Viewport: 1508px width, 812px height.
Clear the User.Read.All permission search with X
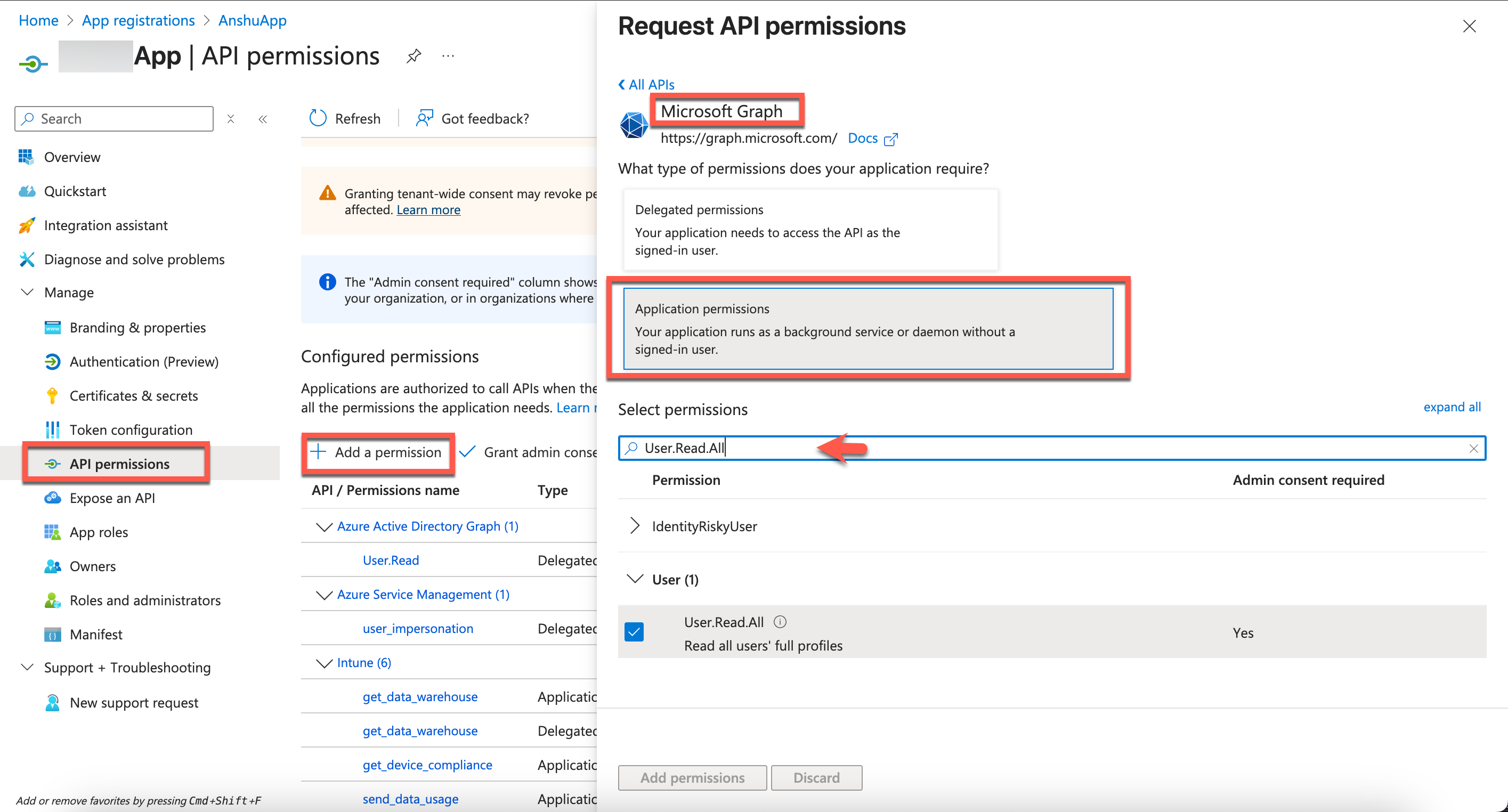pyautogui.click(x=1473, y=449)
